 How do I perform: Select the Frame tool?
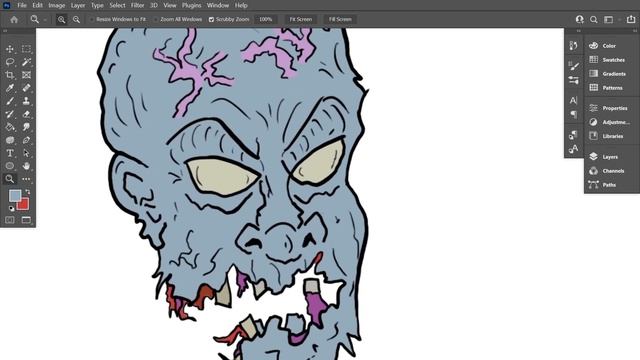(x=26, y=75)
